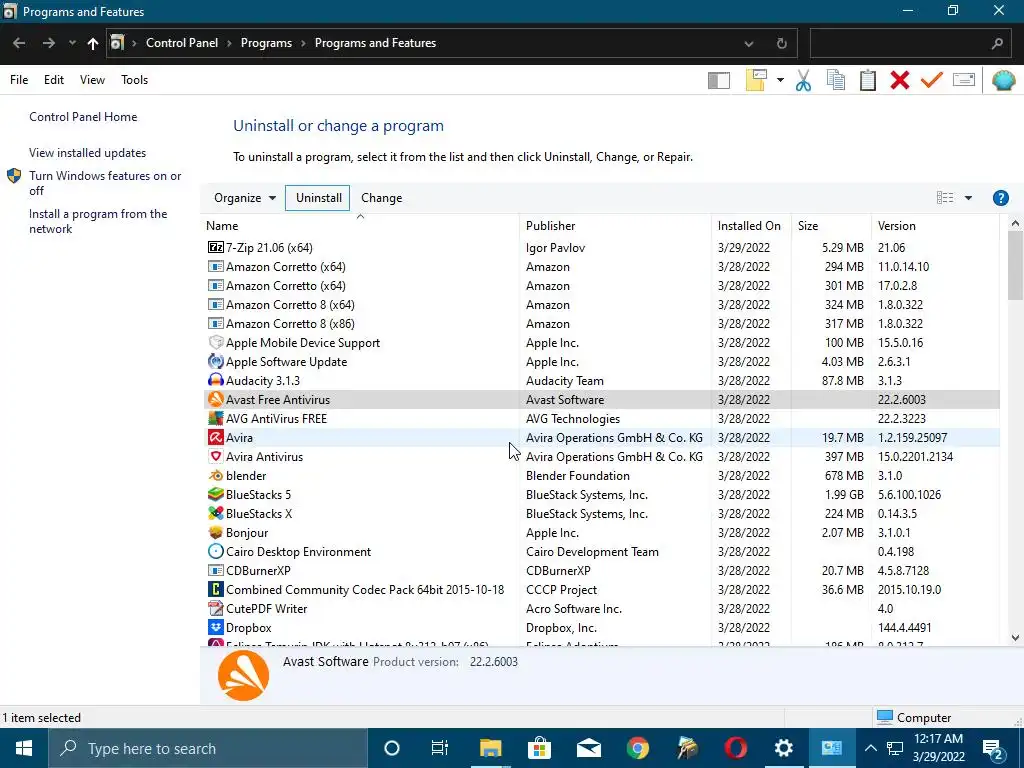Image resolution: width=1024 pixels, height=768 pixels.
Task: Open Cortana circle icon on taskbar
Action: click(392, 748)
